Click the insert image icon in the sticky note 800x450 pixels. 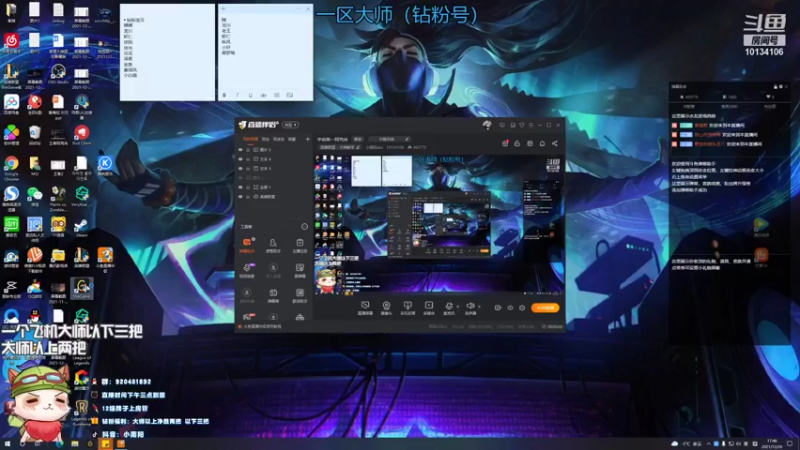[x=290, y=95]
